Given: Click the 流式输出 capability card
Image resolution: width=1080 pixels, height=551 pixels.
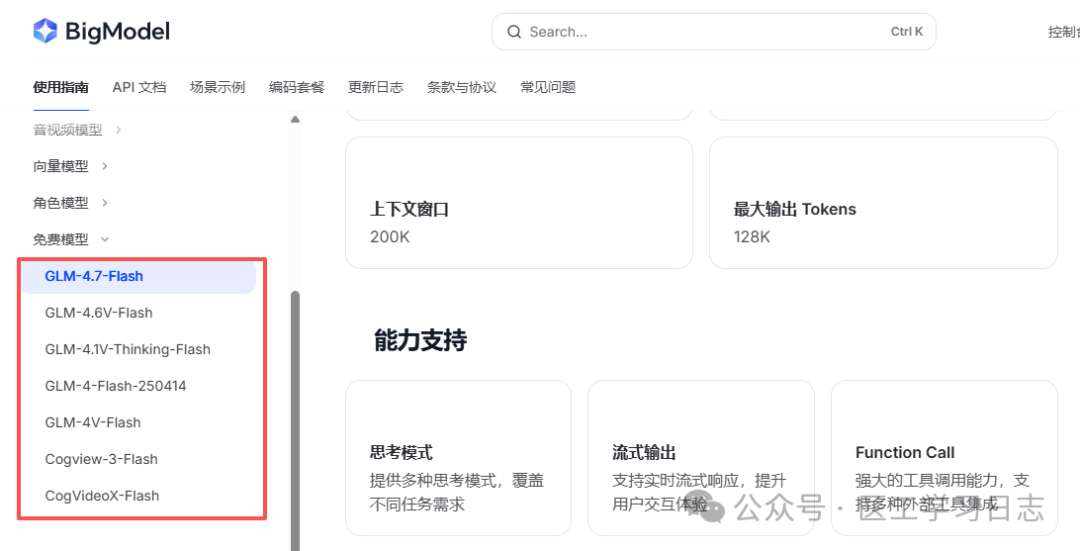Looking at the screenshot, I should point(701,458).
